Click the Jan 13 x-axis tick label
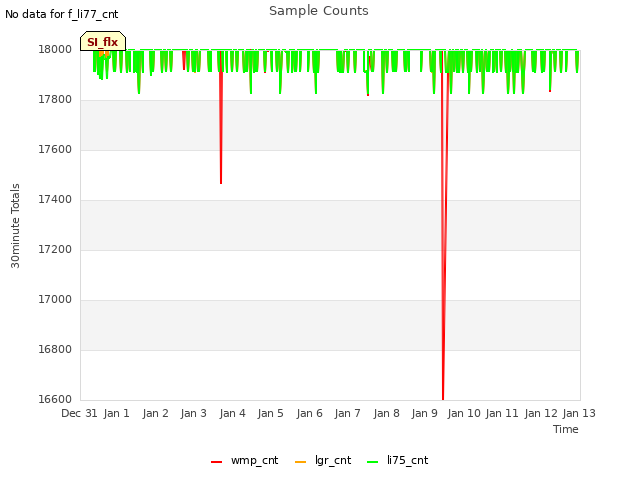This screenshot has height=480, width=640. 579,413
